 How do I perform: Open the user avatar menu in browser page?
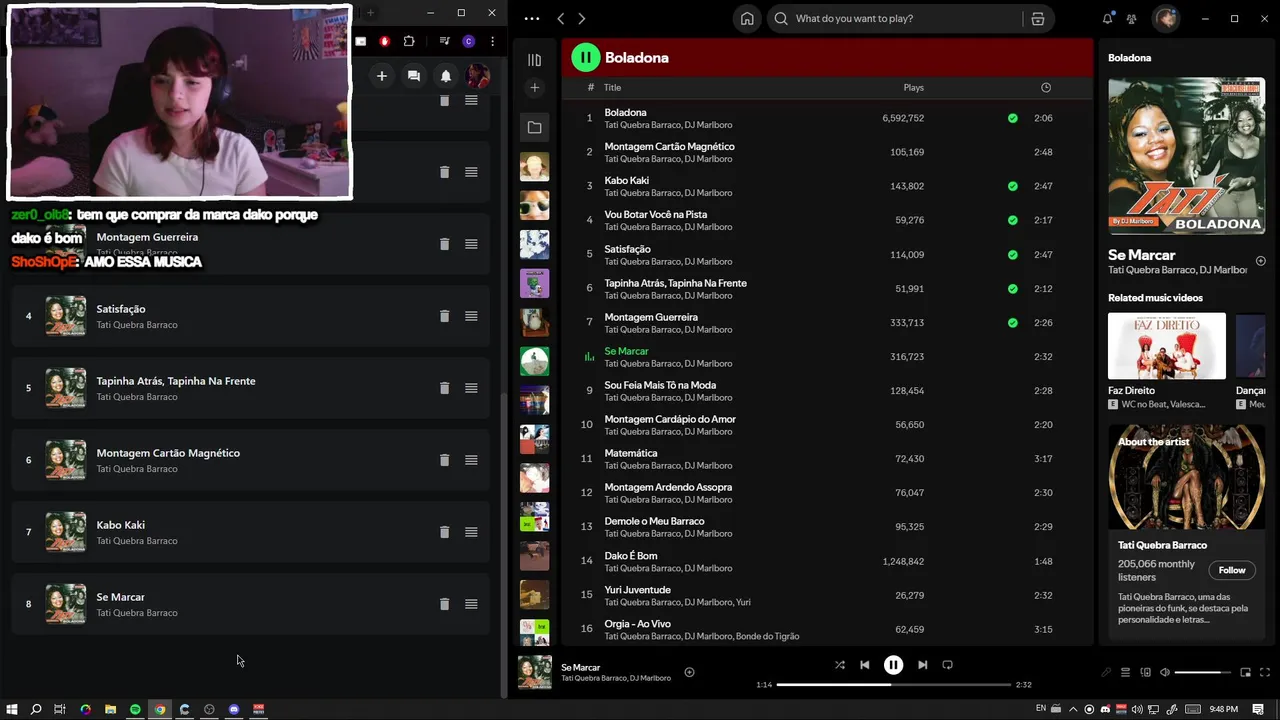pos(478,76)
